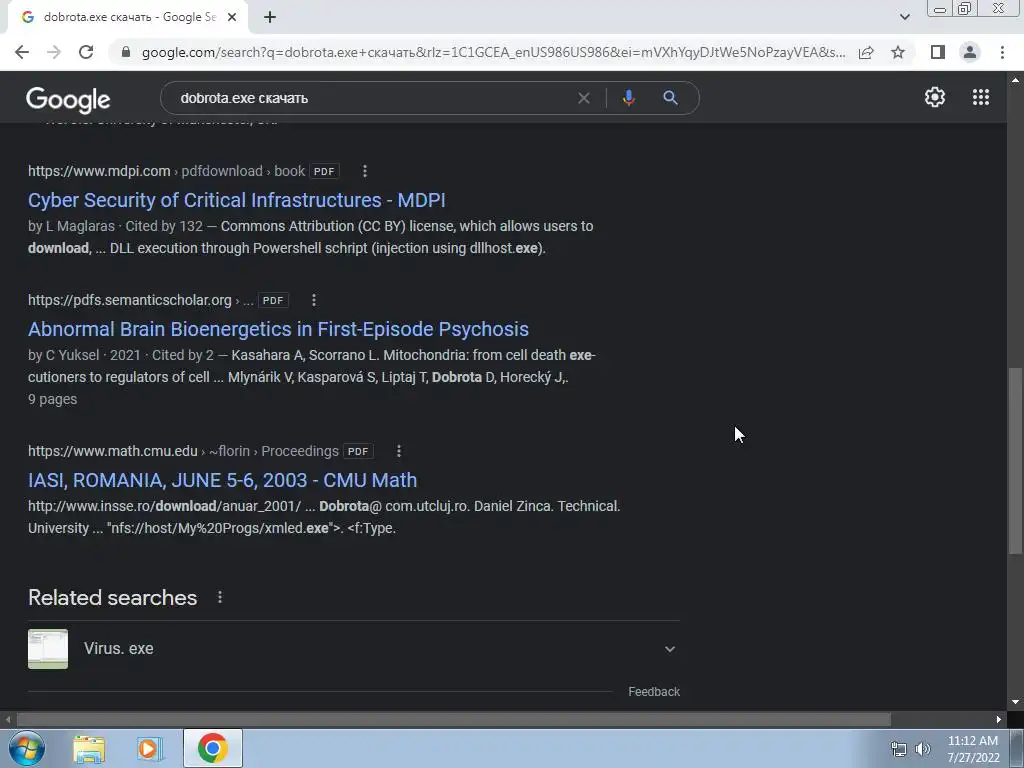Click the horizontal scrollbar thumb

coord(454,719)
